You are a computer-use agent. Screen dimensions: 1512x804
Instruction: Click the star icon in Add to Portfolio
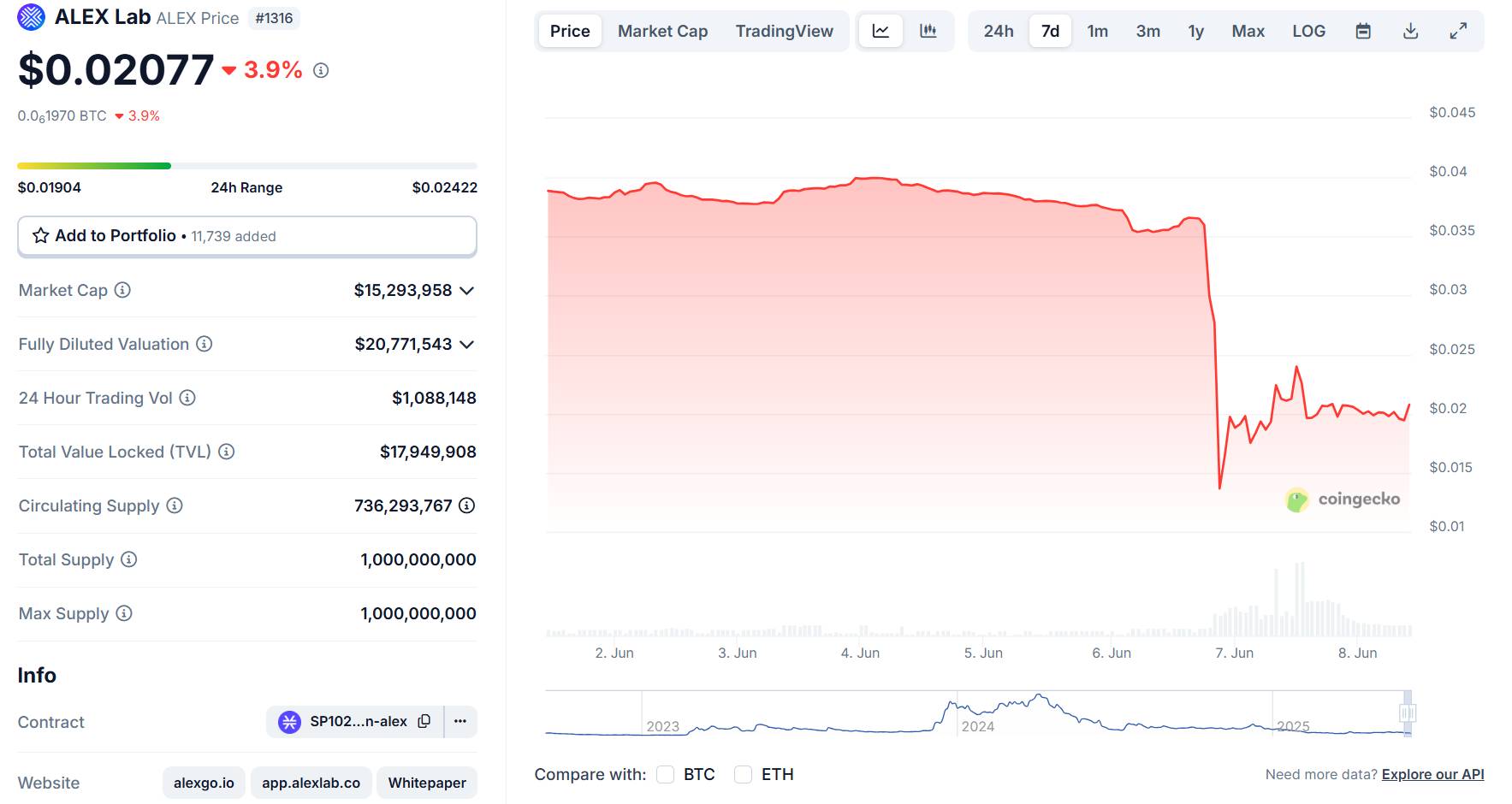click(40, 235)
